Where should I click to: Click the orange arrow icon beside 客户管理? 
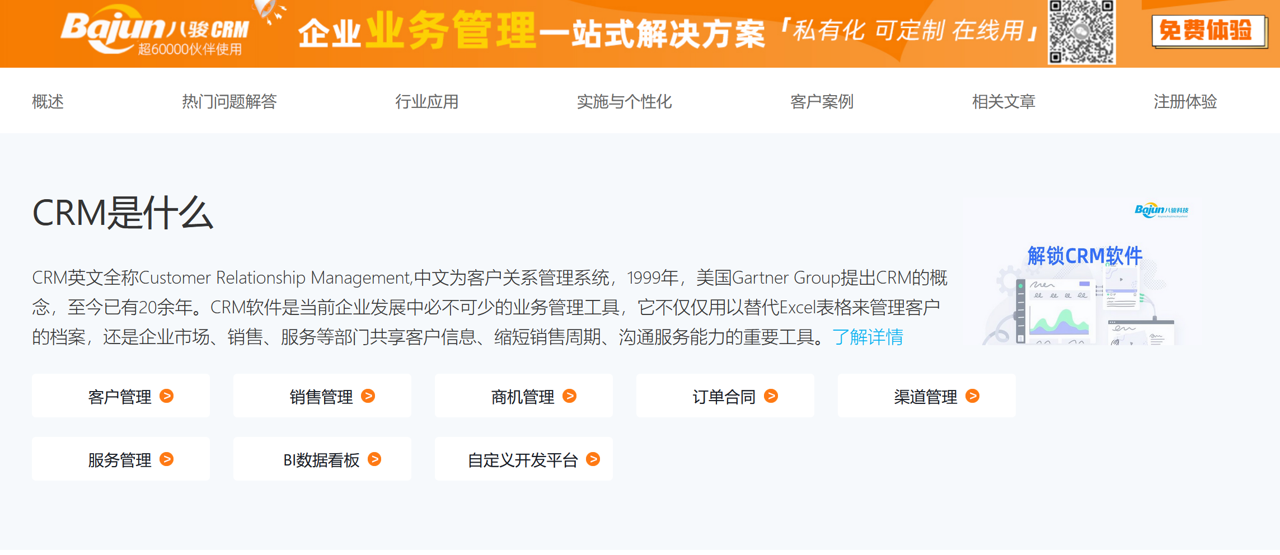tap(167, 396)
